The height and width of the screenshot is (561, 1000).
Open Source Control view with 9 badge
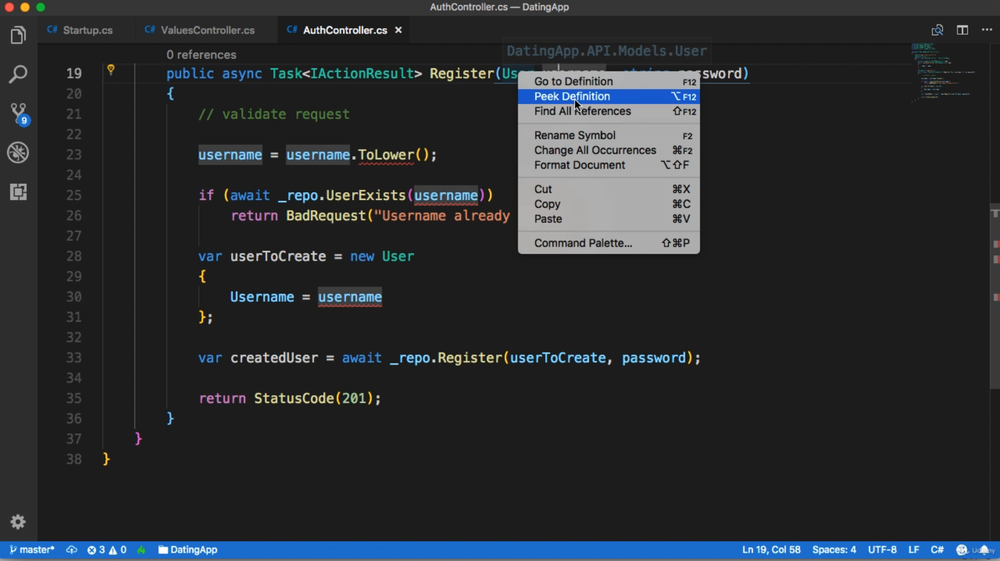18,113
